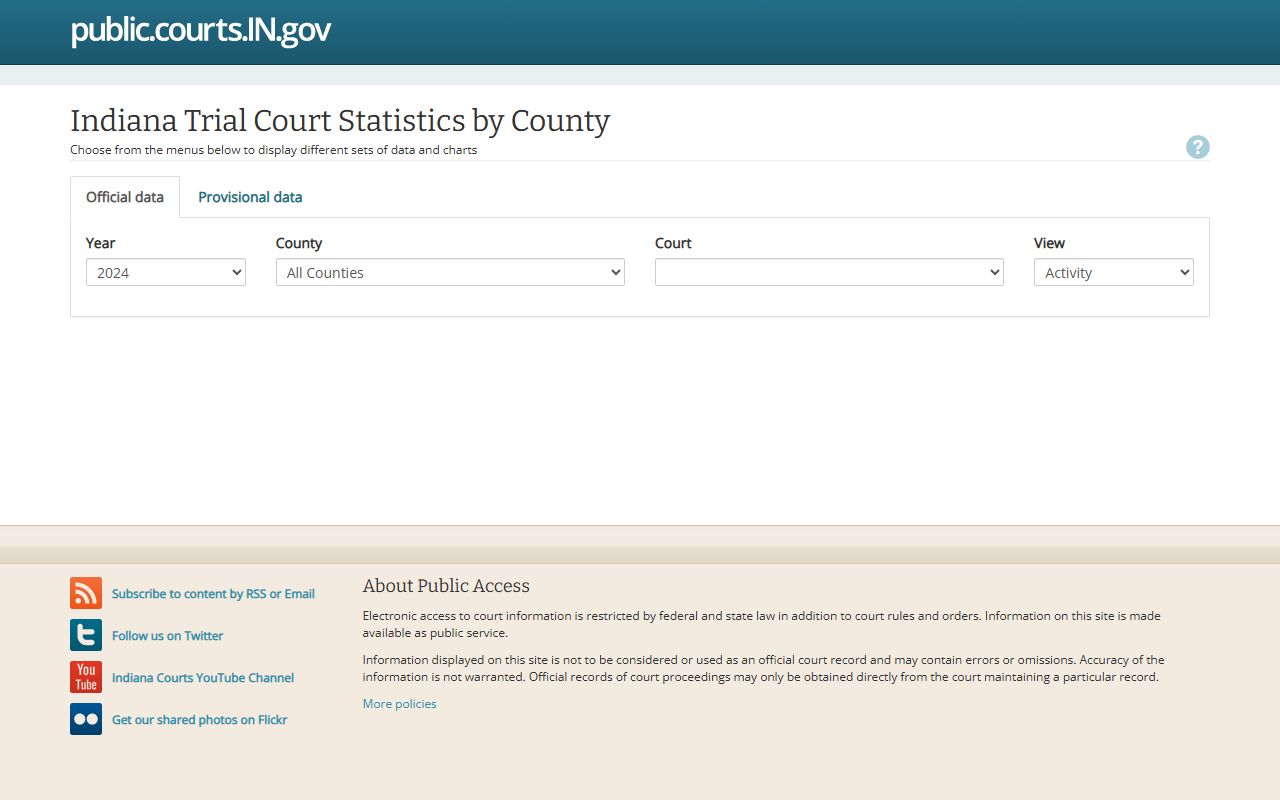Click the Court field label
Screen dimensions: 1280x800
(673, 243)
